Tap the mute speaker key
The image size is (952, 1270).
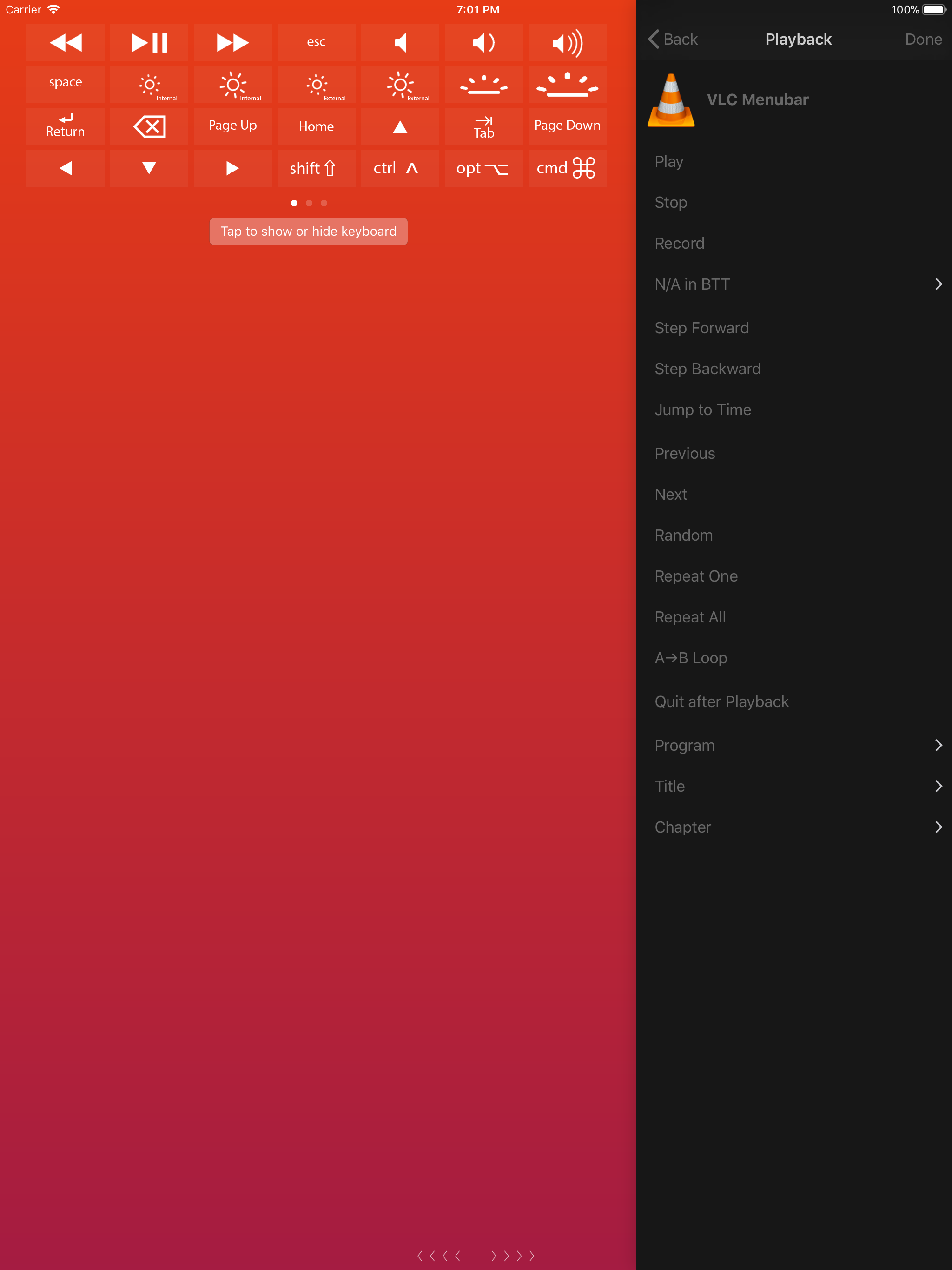pos(400,42)
